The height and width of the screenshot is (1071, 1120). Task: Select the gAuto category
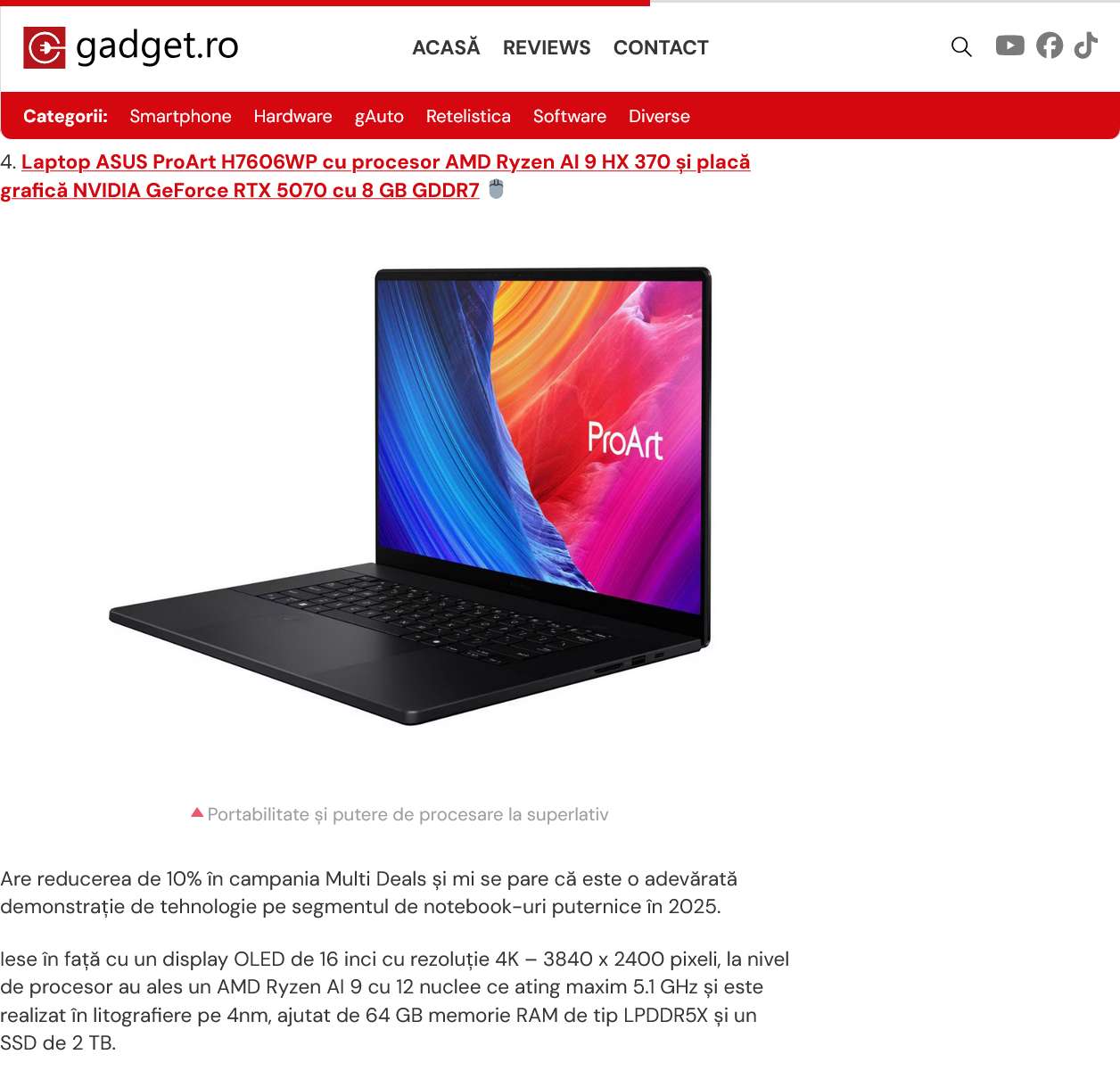coord(379,116)
